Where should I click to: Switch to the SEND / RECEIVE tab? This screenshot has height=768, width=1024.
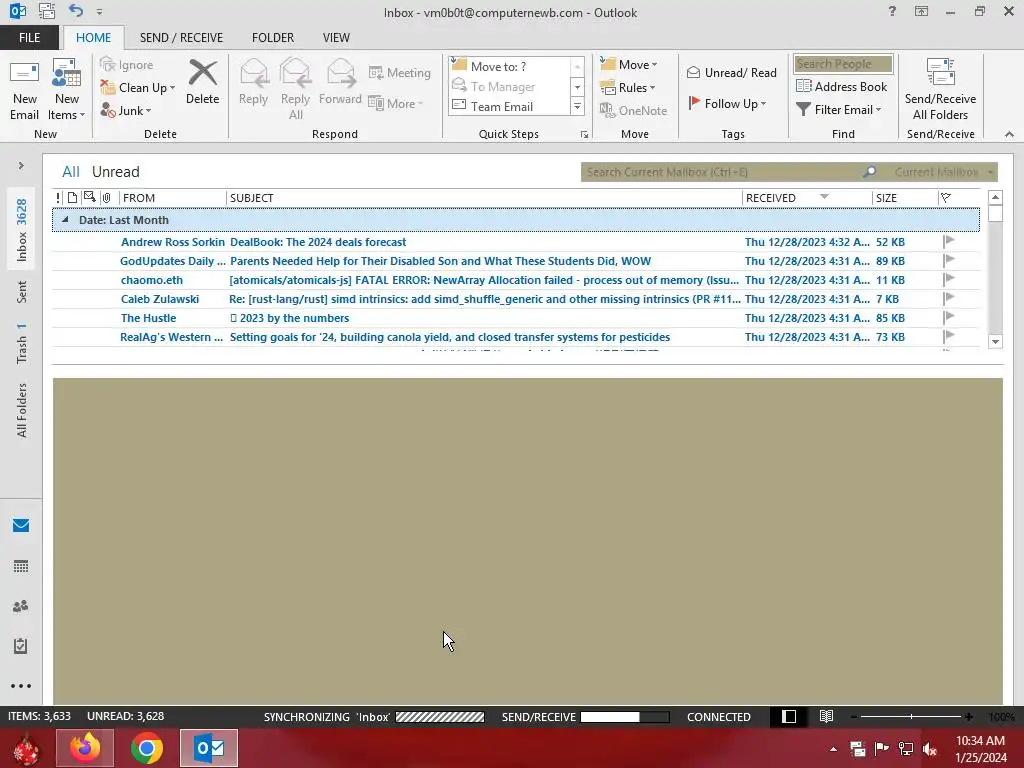point(181,38)
